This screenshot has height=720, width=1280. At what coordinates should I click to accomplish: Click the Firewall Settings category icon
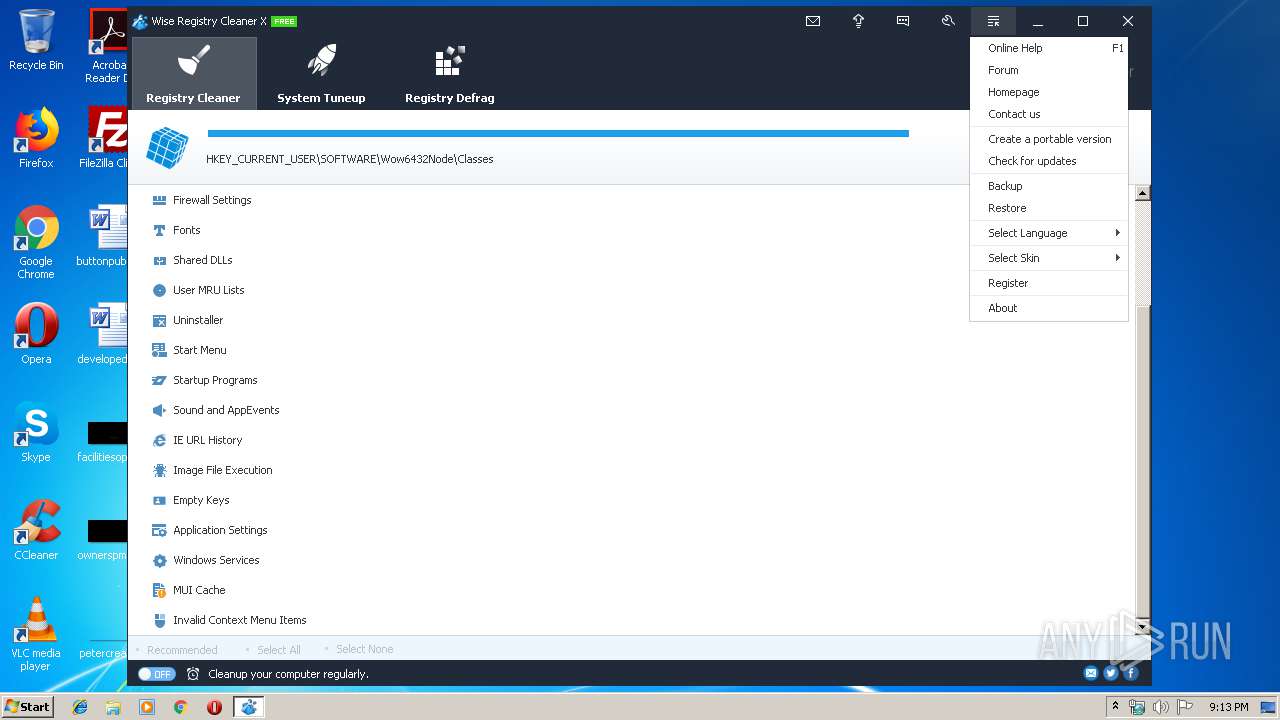159,200
